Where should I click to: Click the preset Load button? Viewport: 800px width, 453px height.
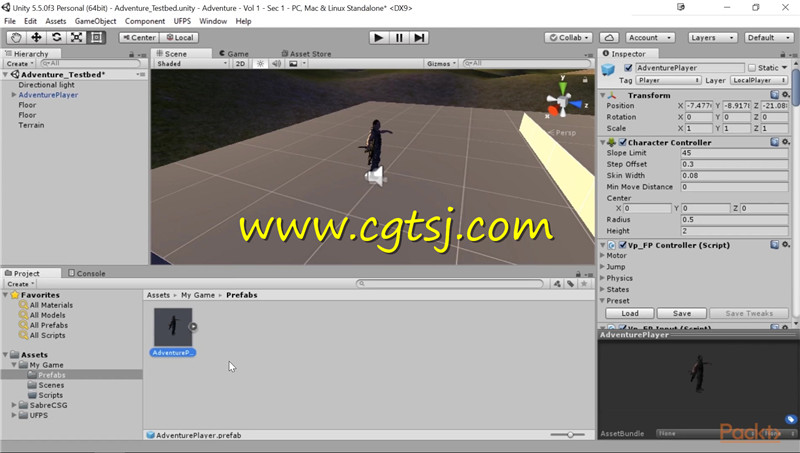pos(630,313)
